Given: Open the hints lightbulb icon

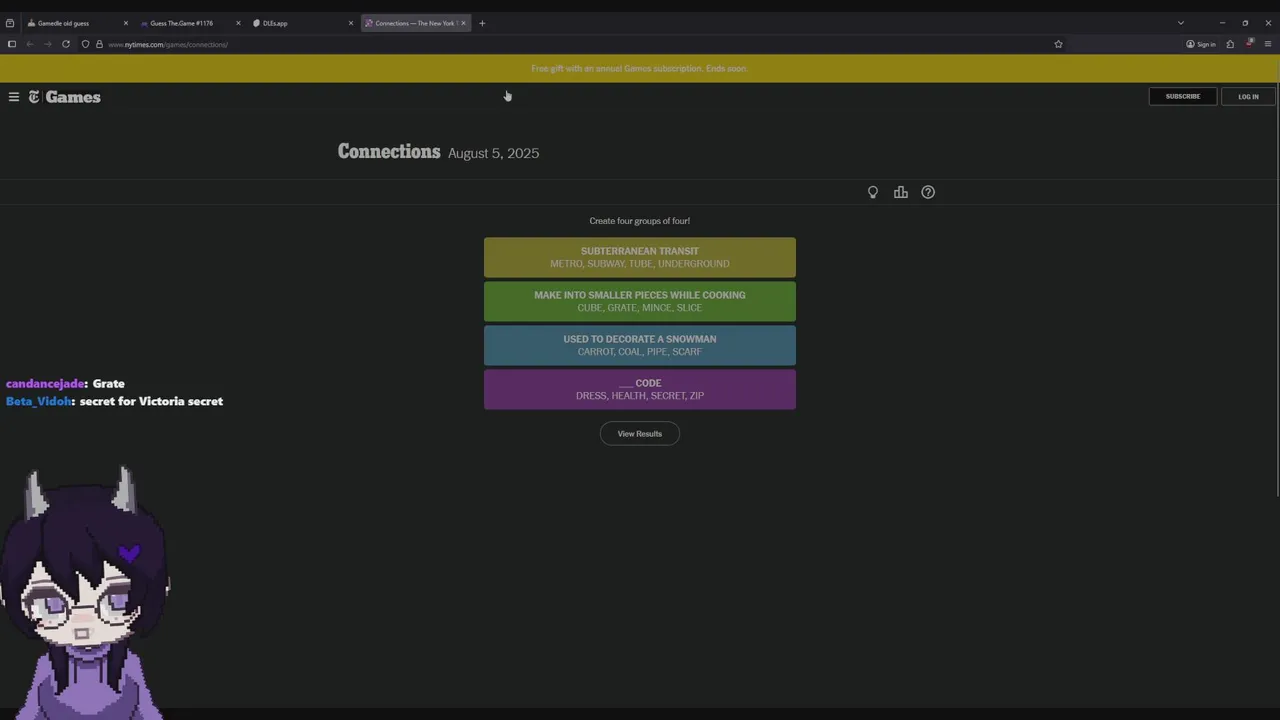Looking at the screenshot, I should 873,192.
